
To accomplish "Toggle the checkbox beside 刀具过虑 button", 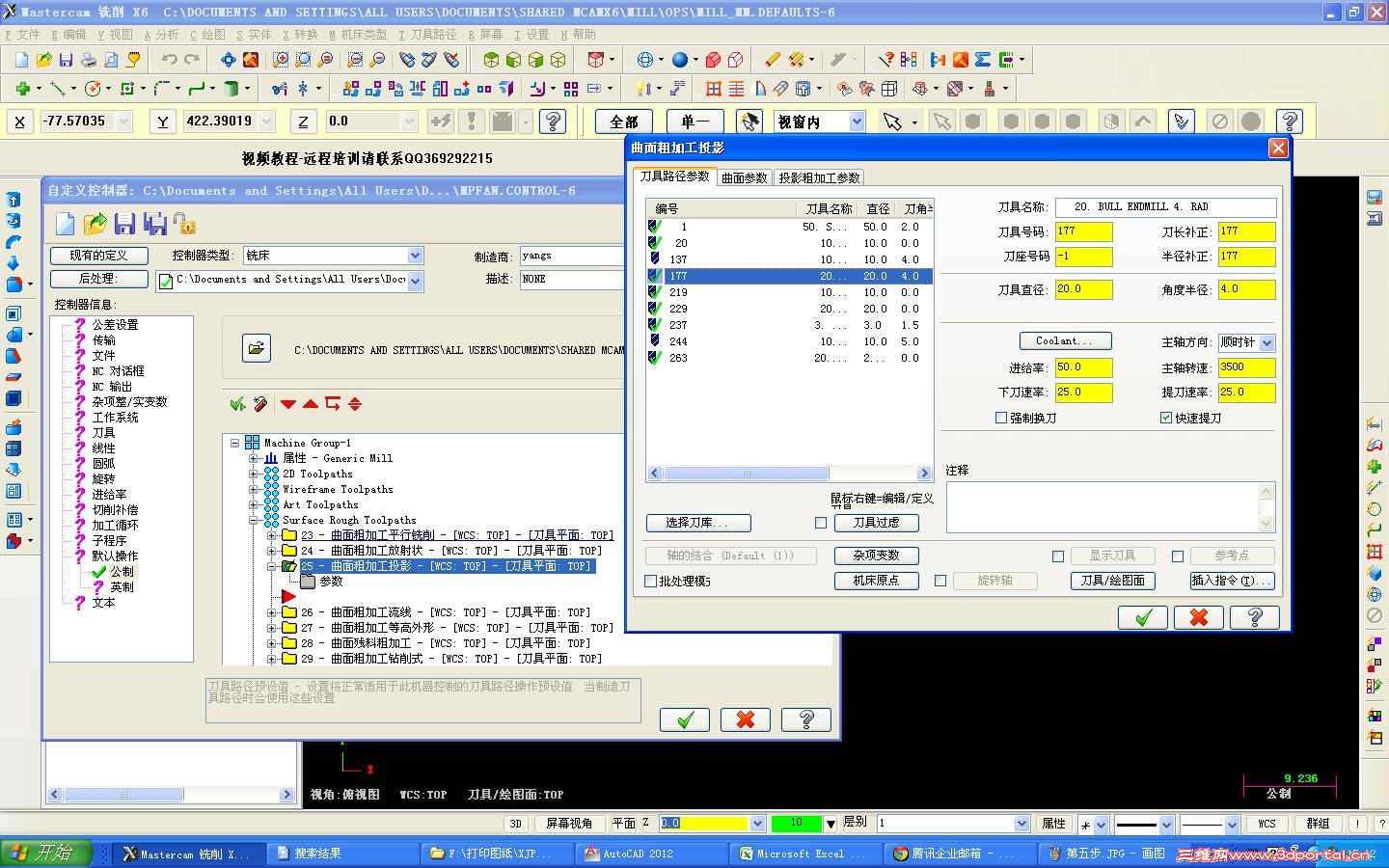I will click(821, 523).
